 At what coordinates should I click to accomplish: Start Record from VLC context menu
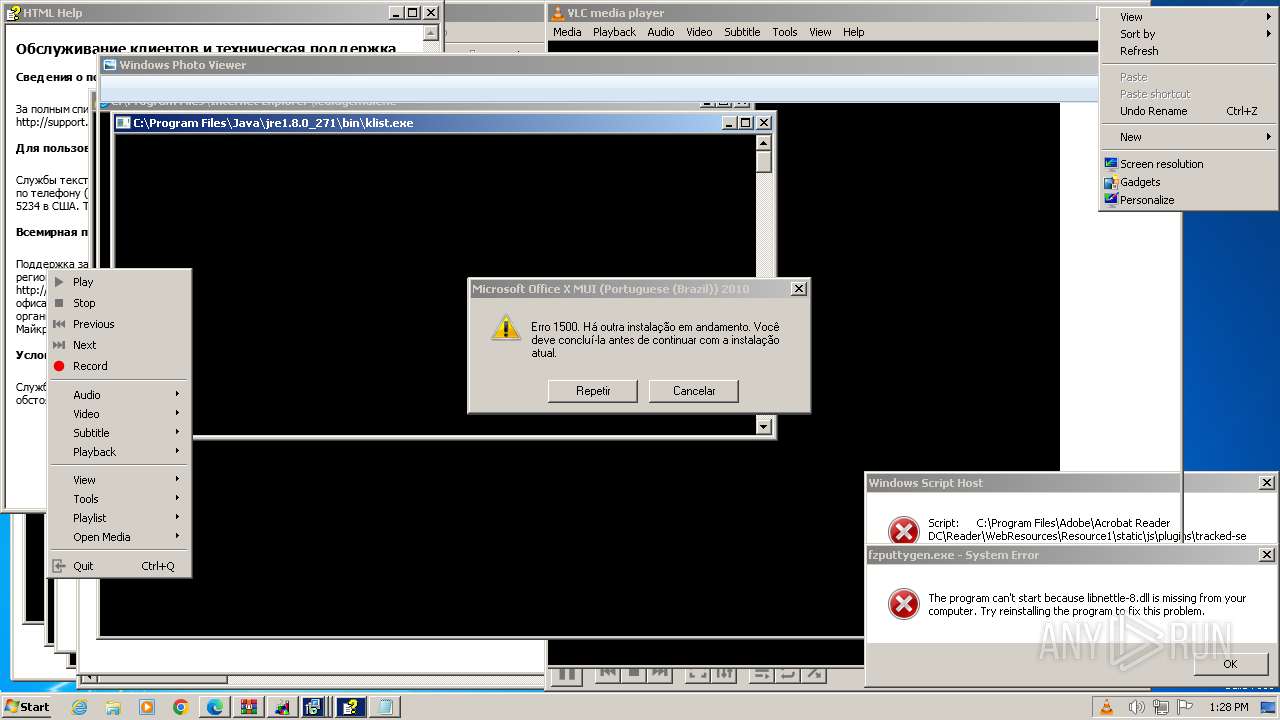(x=120, y=366)
